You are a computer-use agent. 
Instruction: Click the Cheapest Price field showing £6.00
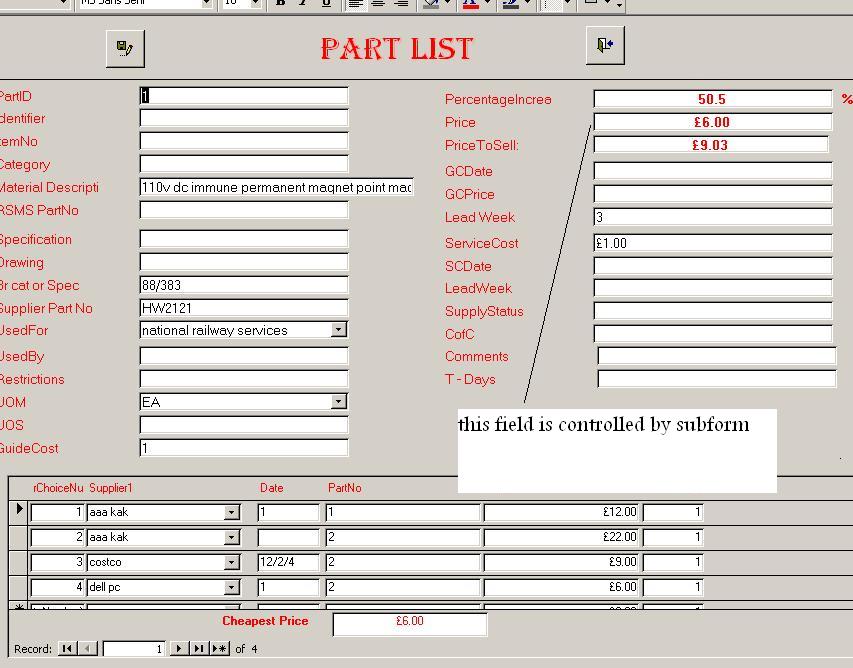pyautogui.click(x=410, y=624)
